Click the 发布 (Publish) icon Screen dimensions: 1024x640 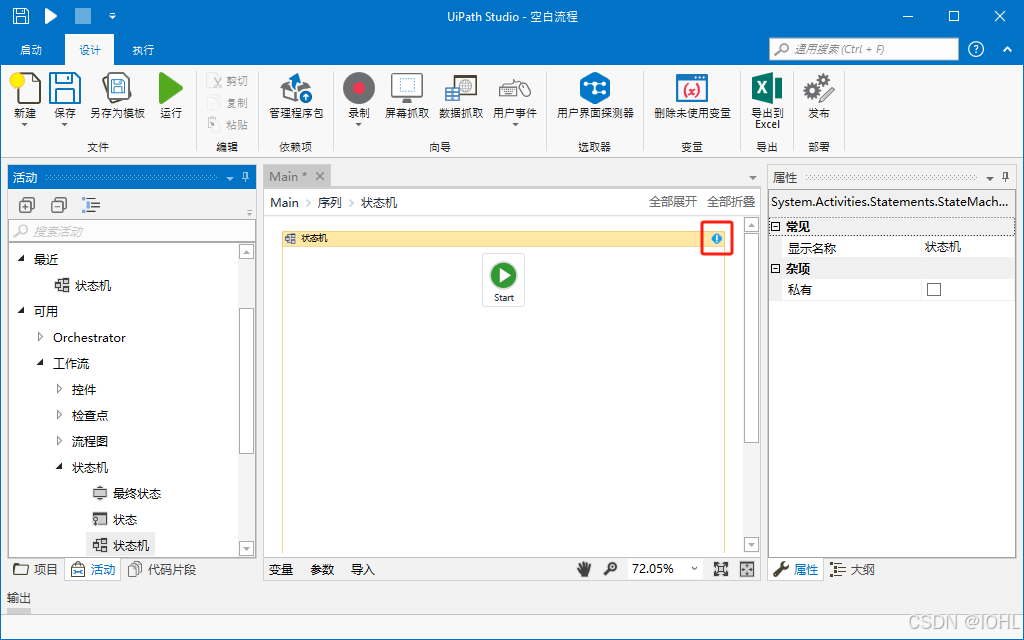pyautogui.click(x=818, y=88)
